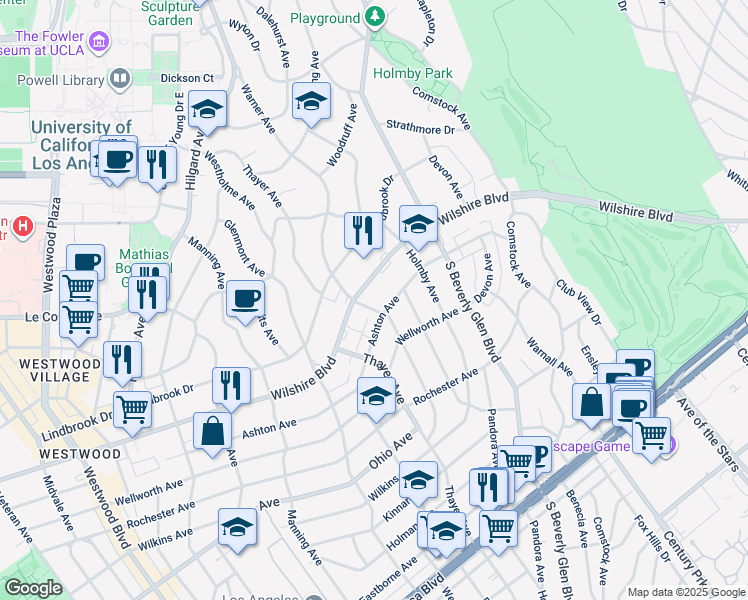
Task: Open the Google logo link
Action: point(33,587)
